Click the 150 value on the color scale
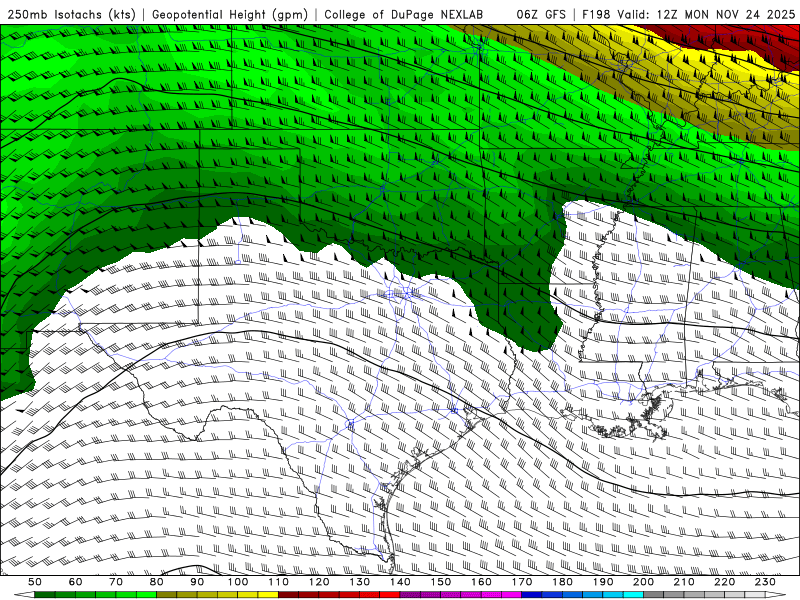 tap(441, 582)
